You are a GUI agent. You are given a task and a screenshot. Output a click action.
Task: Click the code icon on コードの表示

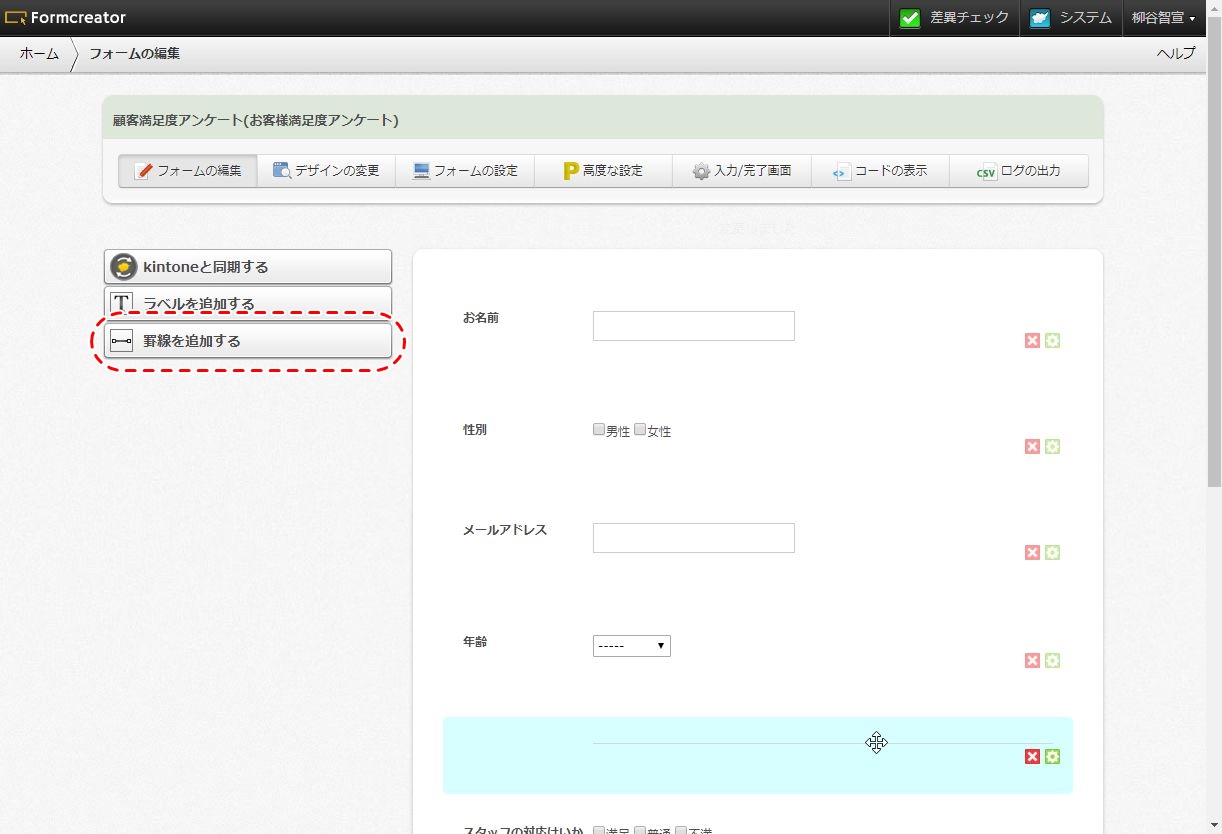point(841,172)
